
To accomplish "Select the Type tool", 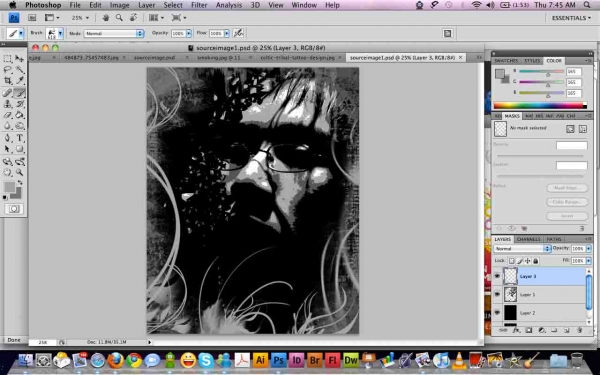I will (20, 138).
